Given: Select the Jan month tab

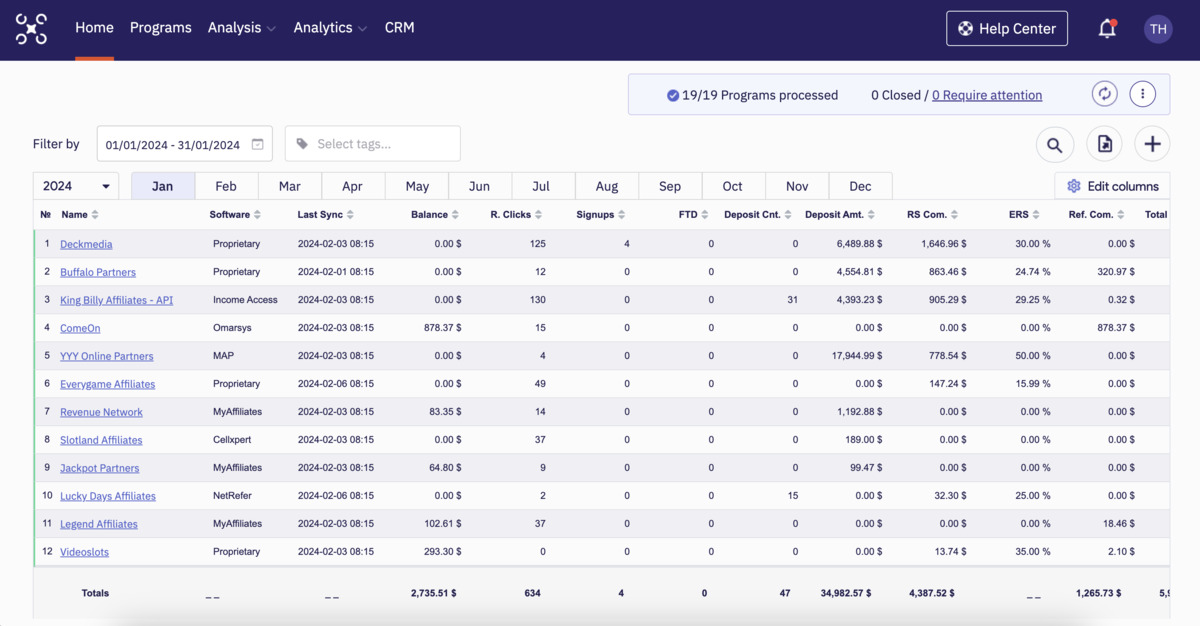Looking at the screenshot, I should (163, 186).
